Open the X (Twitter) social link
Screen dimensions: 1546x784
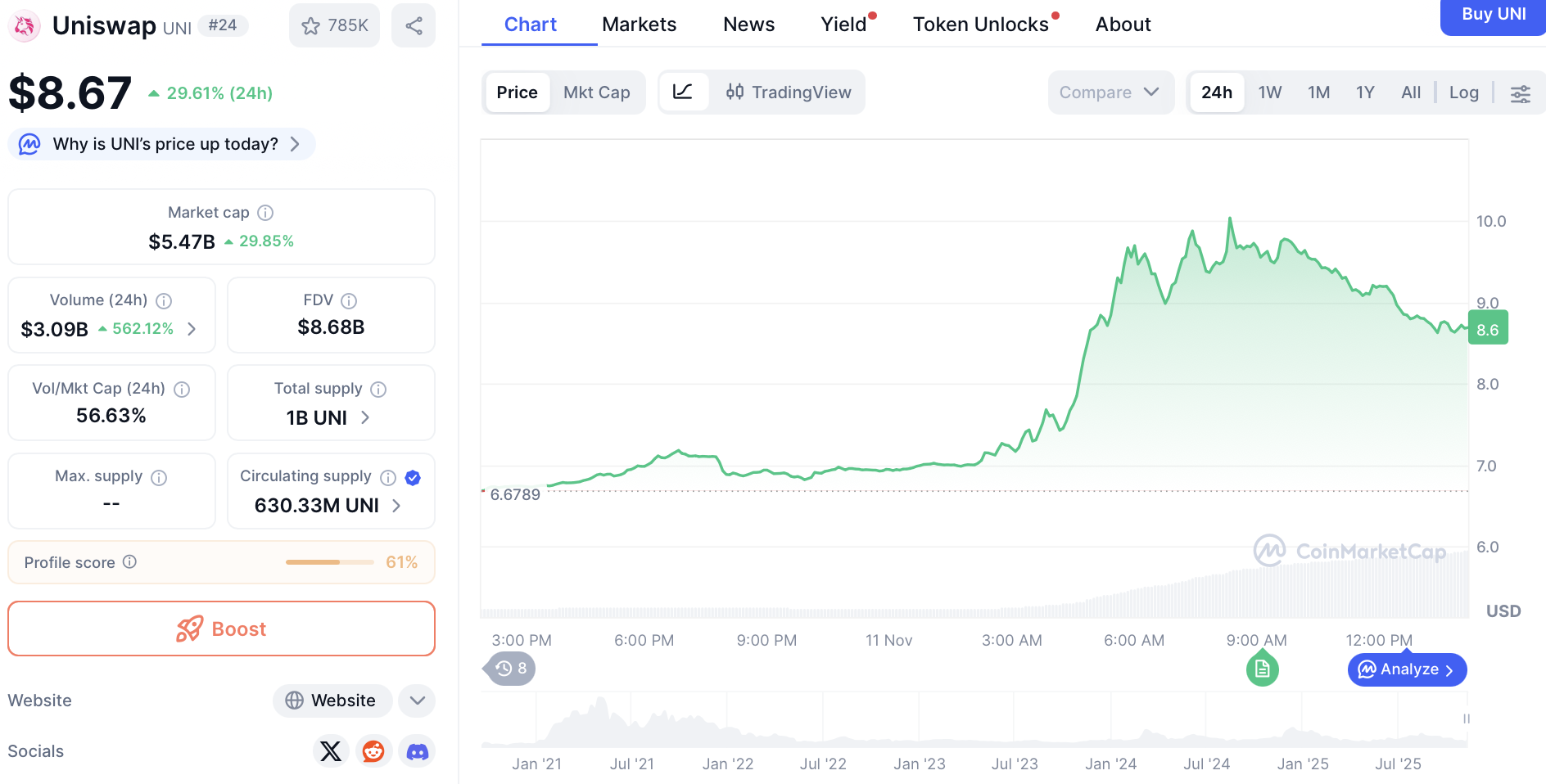[331, 751]
